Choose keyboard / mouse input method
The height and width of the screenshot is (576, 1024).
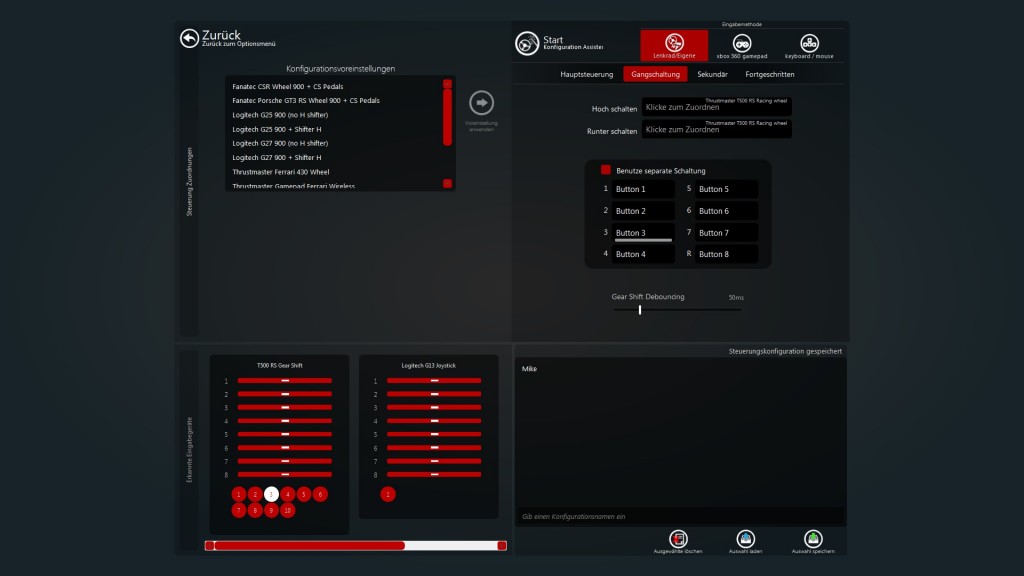(808, 43)
